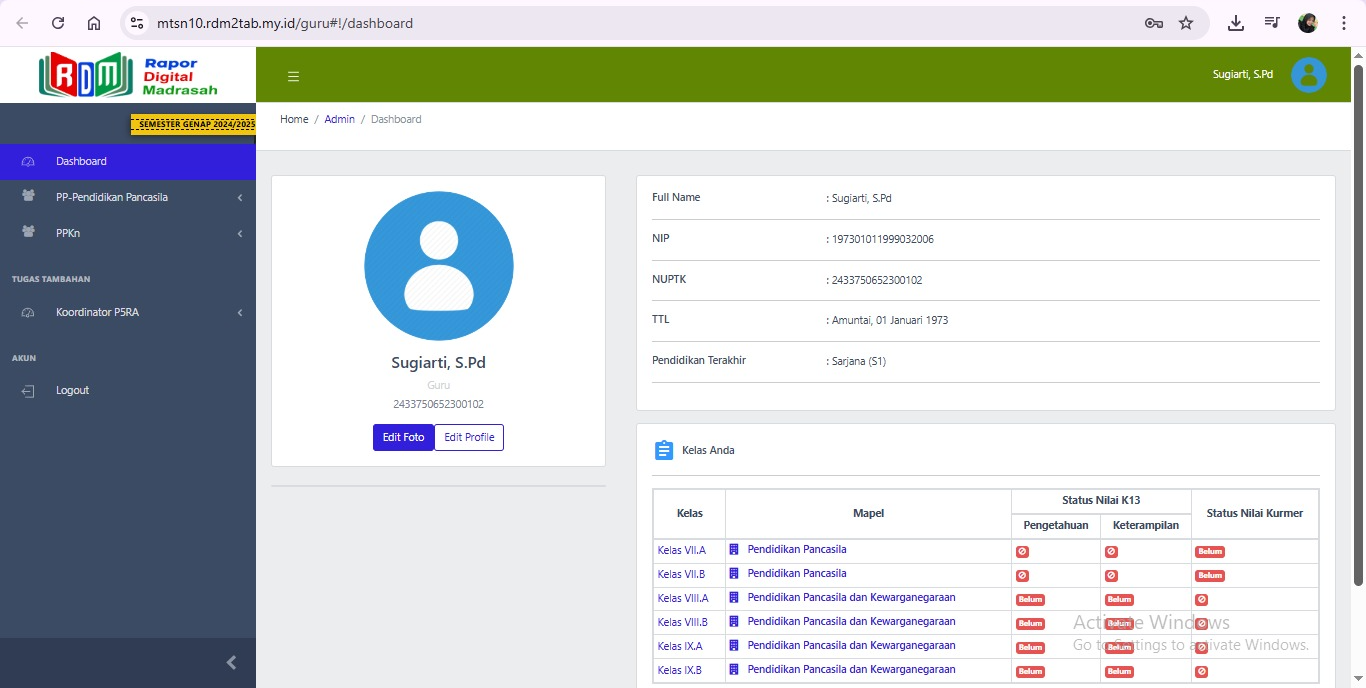Expand the Koordinator P5RA menu

coord(97,312)
